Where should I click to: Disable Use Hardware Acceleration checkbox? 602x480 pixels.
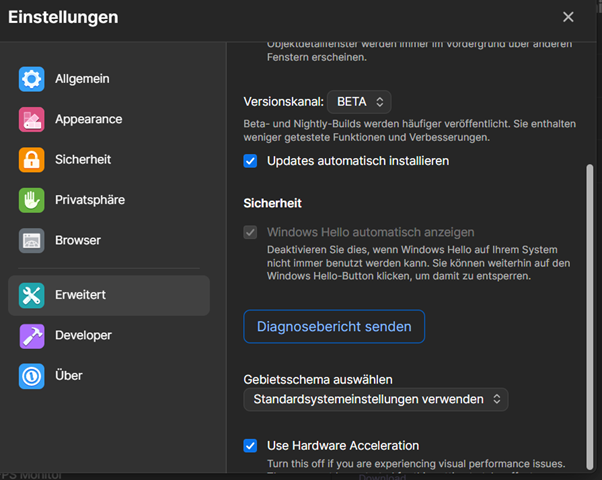click(251, 446)
